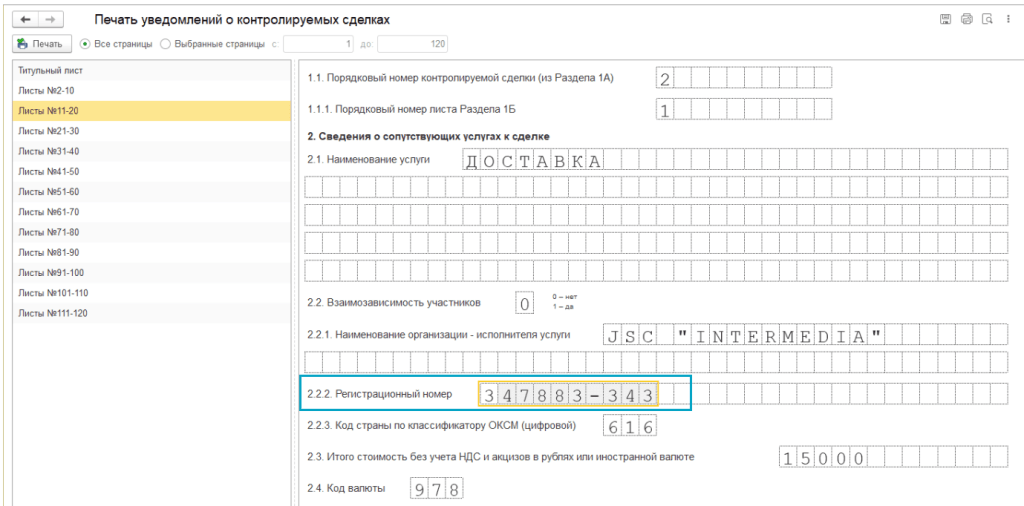Select the Выбранные страницы radio option

pos(166,44)
